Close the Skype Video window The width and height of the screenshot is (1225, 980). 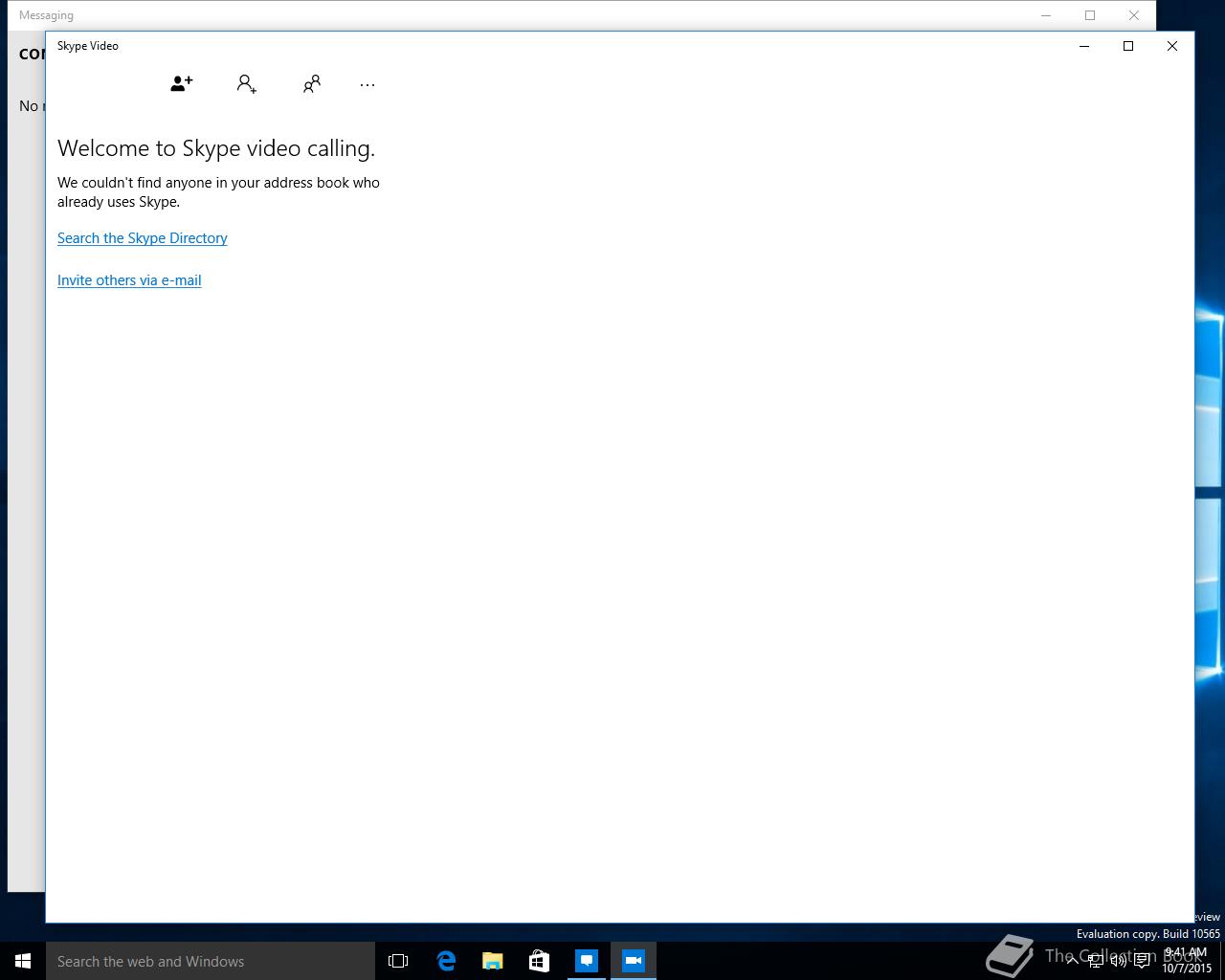click(x=1172, y=46)
